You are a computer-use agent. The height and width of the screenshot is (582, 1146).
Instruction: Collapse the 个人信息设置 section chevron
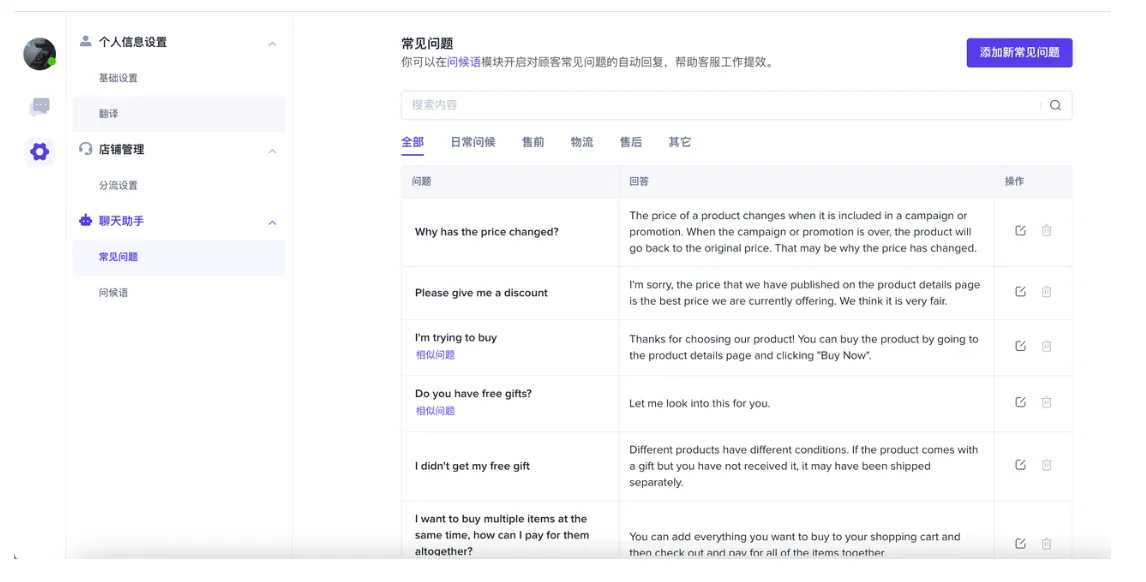pyautogui.click(x=272, y=44)
